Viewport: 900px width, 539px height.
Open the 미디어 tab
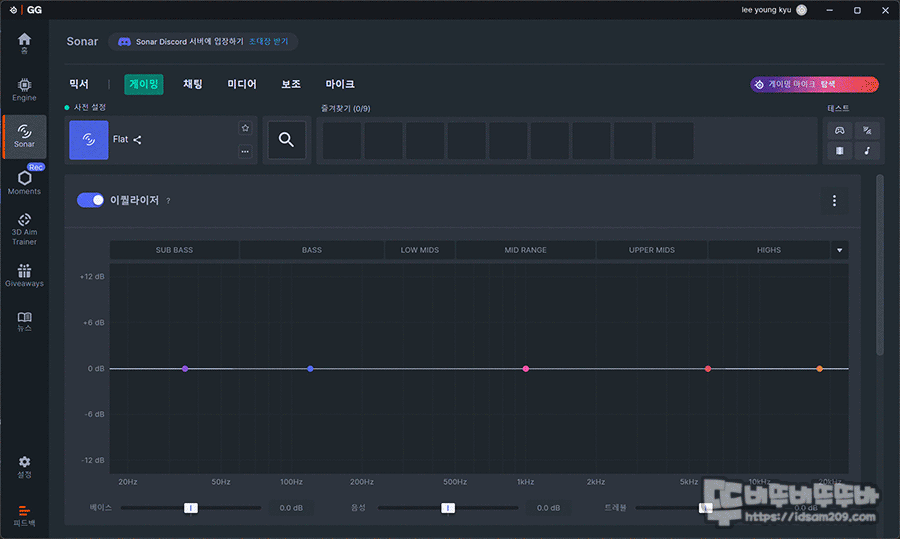point(242,84)
